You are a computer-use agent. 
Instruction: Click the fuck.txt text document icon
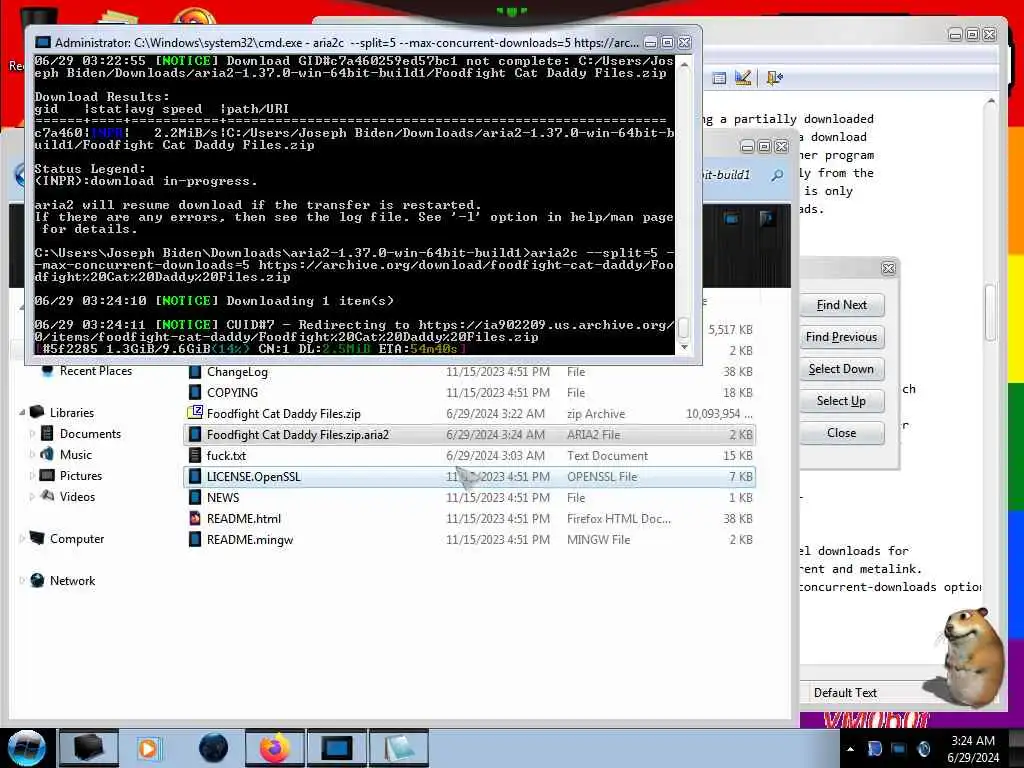(x=195, y=455)
